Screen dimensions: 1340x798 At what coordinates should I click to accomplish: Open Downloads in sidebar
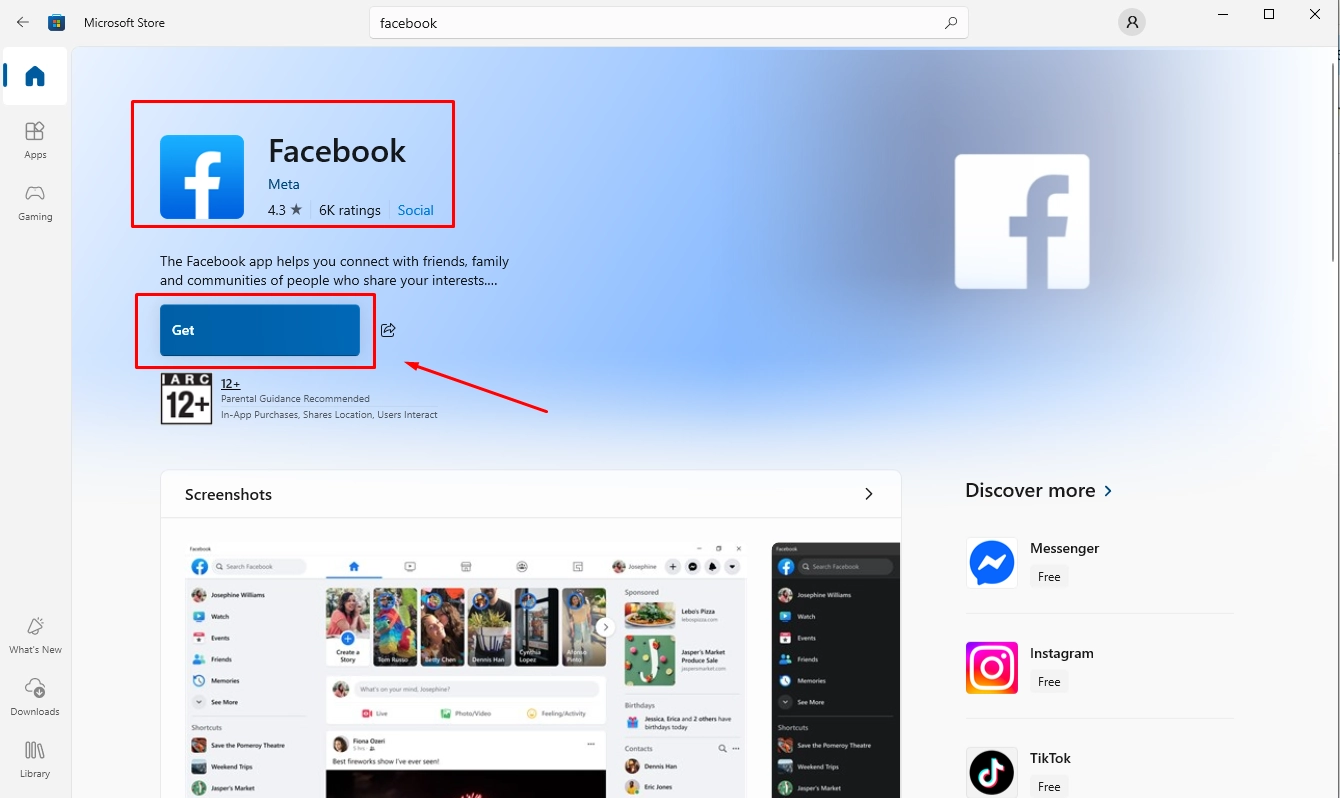(35, 697)
